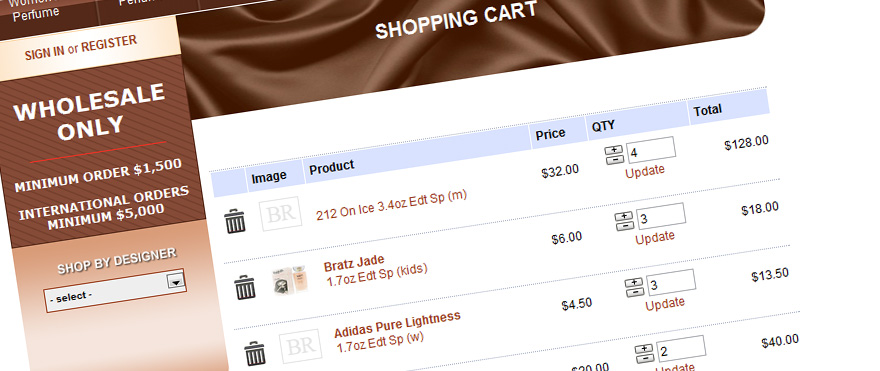Open the Register link
This screenshot has height=371, width=880.
[109, 44]
